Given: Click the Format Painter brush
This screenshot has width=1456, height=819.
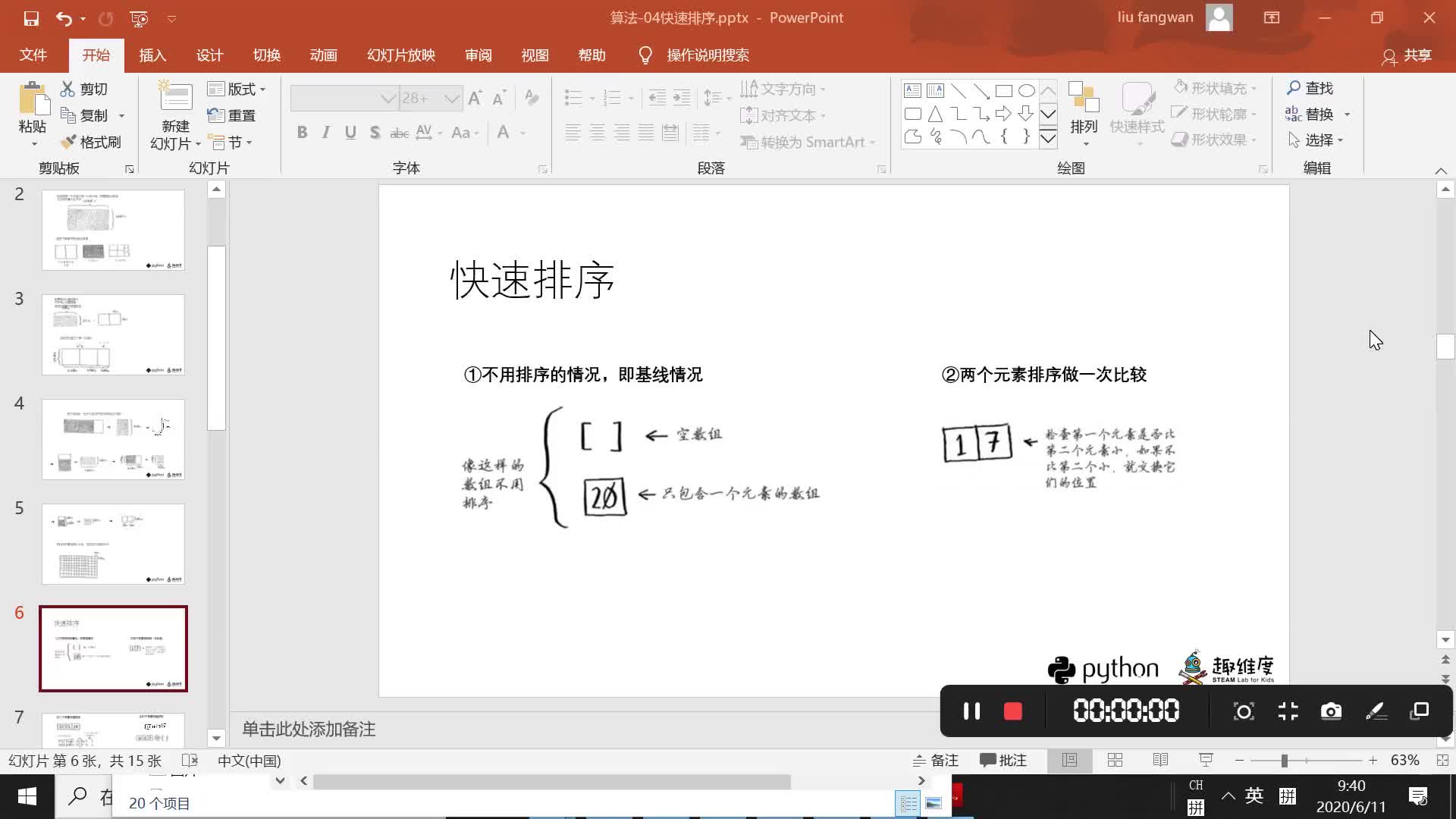Looking at the screenshot, I should [x=91, y=142].
